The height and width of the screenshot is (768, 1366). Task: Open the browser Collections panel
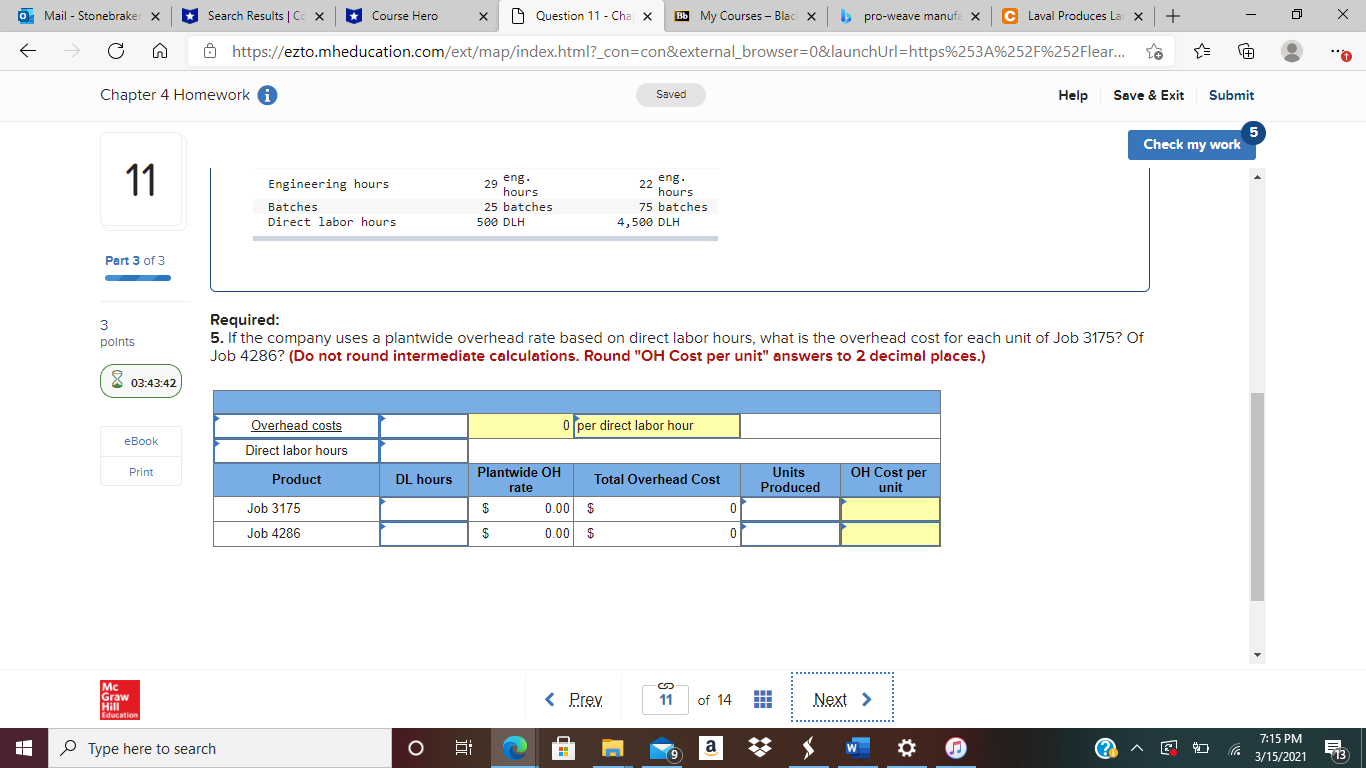tap(1247, 53)
